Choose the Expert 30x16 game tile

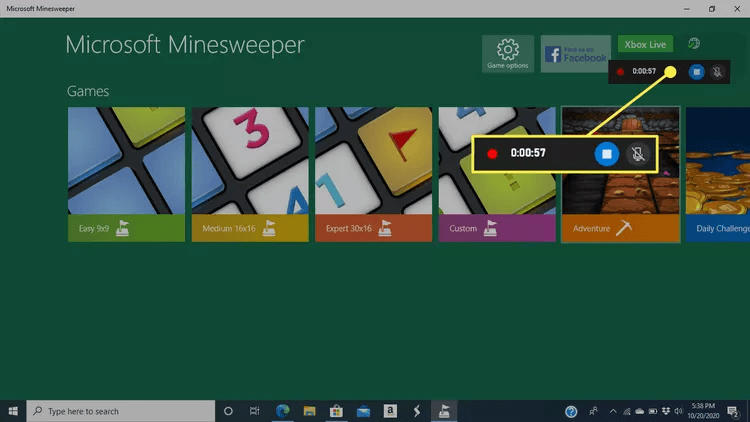tap(373, 174)
